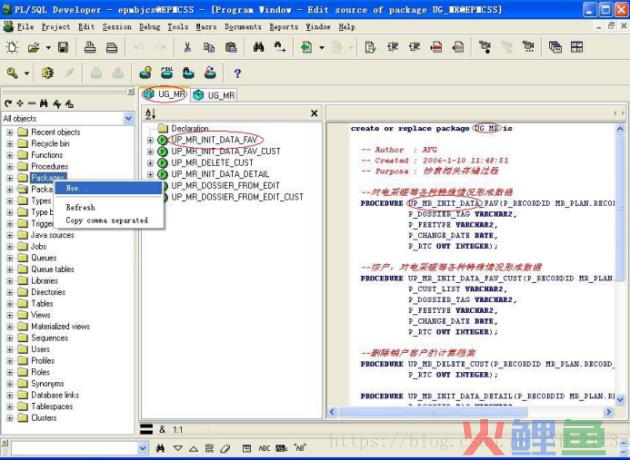Click the Find binoculars toolbar icon
The width and height of the screenshot is (630, 461).
pos(258,47)
